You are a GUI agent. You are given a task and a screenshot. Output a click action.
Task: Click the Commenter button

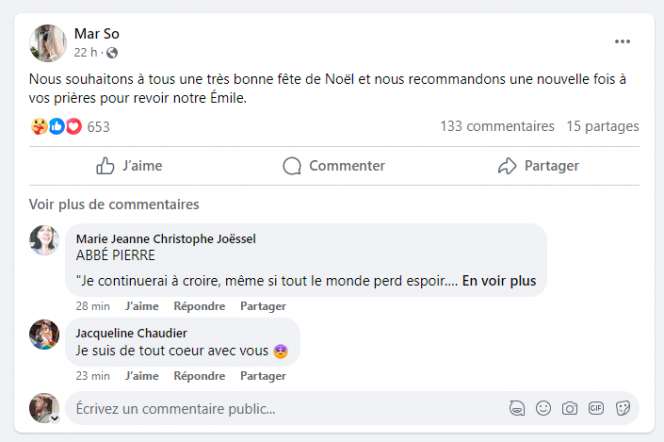click(x=334, y=166)
